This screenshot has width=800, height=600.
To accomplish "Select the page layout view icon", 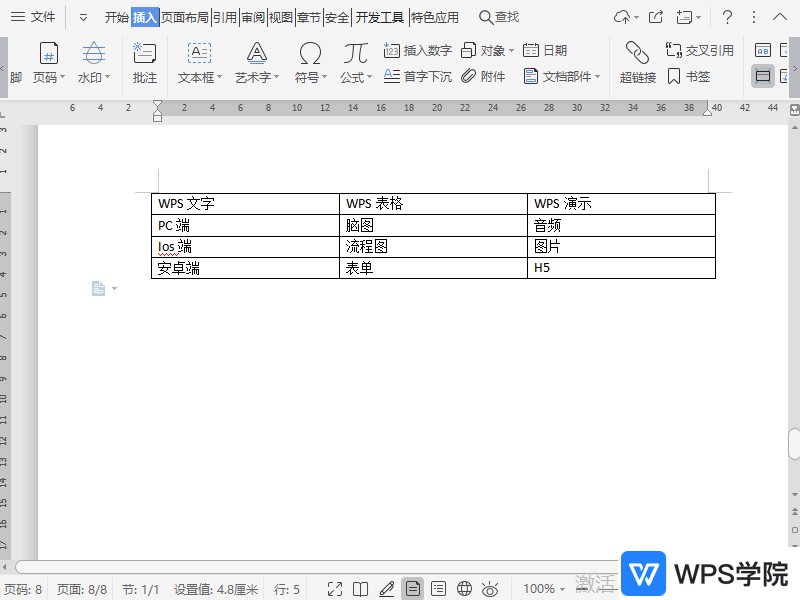I will pos(412,589).
